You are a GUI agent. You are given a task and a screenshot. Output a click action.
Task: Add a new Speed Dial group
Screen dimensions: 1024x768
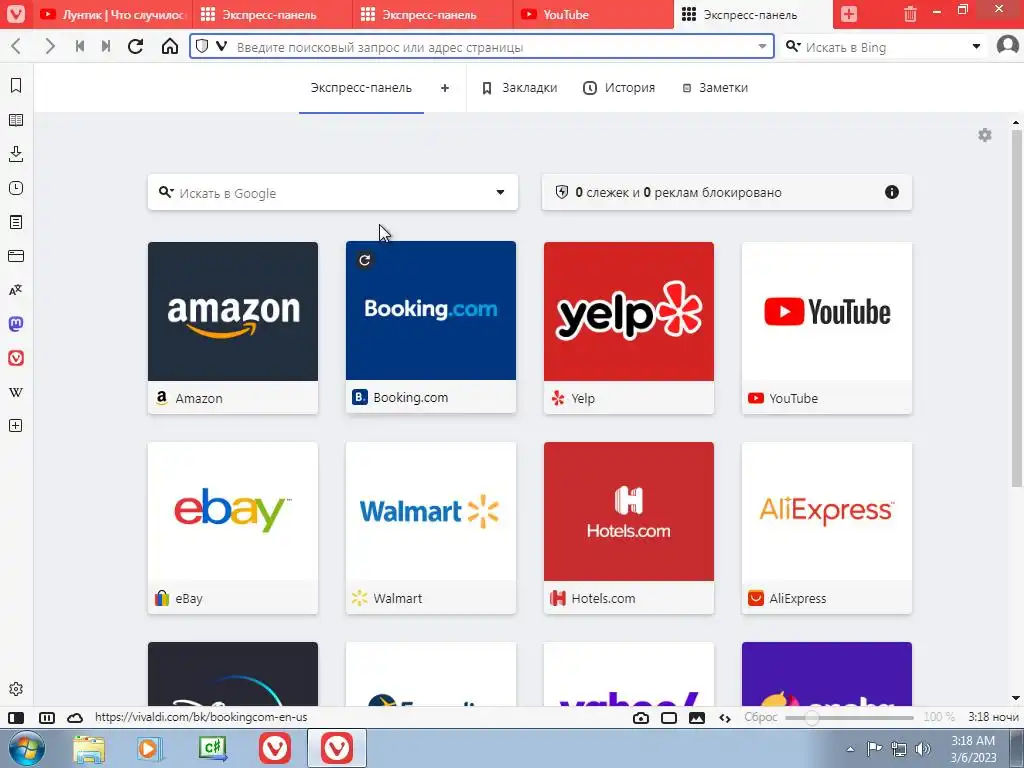[445, 88]
